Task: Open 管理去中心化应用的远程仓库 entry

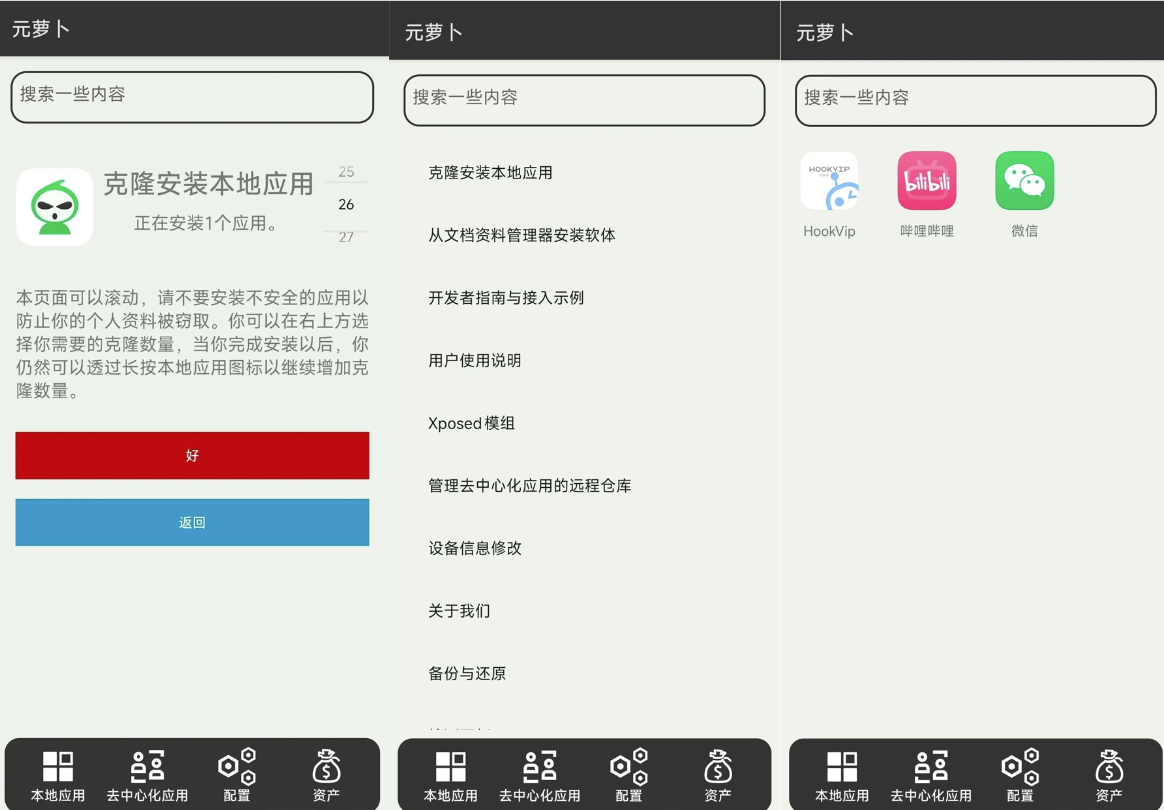Action: click(530, 486)
